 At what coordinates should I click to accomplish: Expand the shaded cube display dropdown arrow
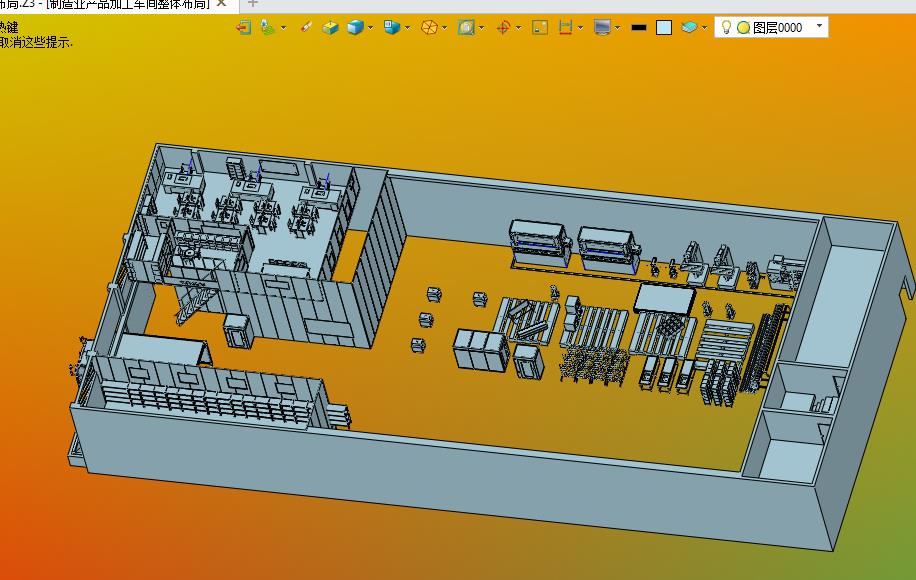point(370,28)
